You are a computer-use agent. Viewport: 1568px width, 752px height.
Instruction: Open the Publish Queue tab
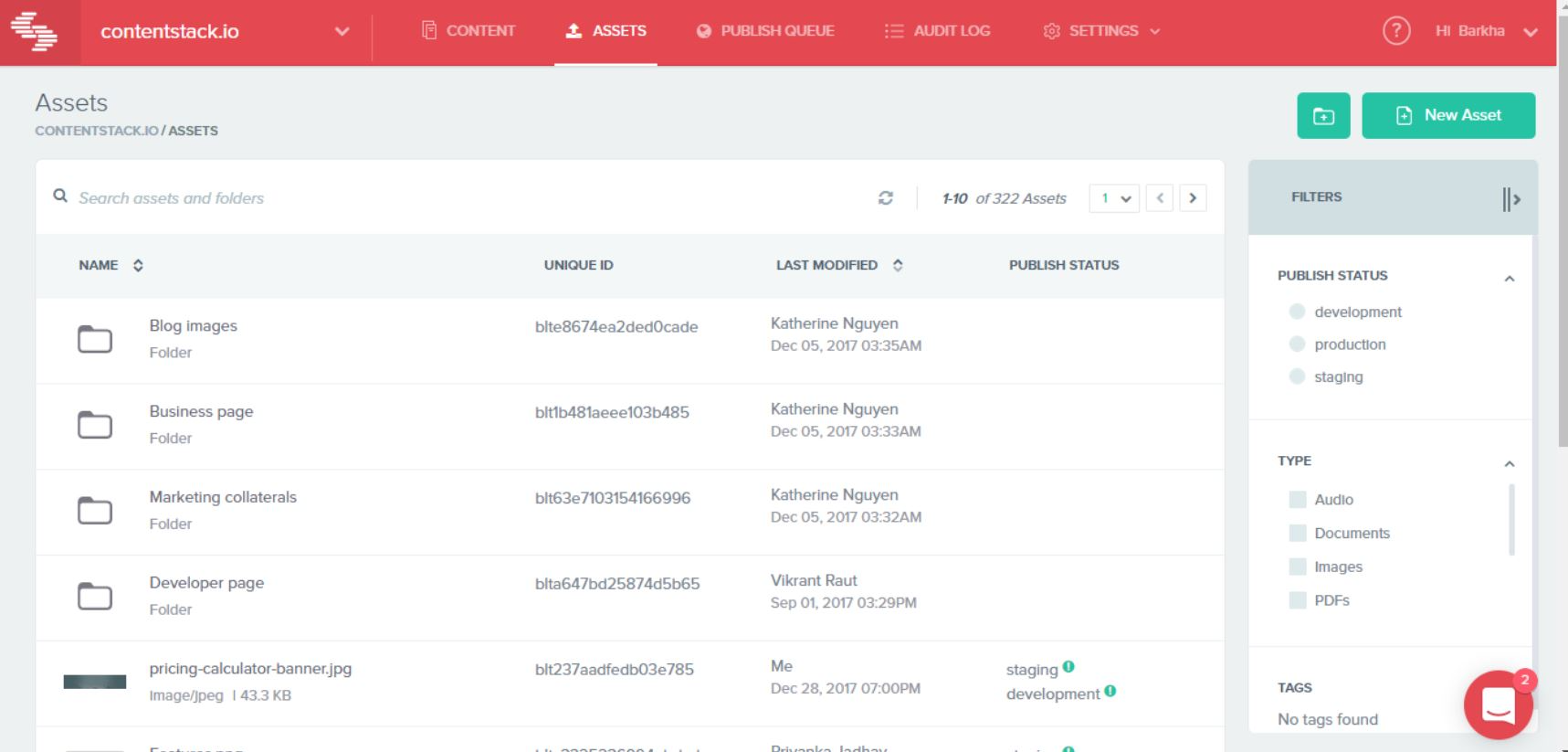(x=764, y=31)
